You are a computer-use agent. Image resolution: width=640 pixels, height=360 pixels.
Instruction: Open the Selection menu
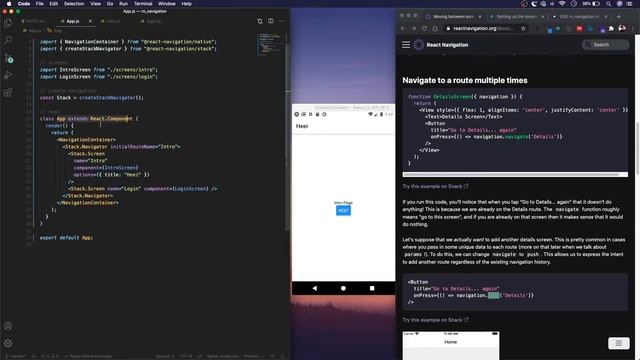74,4
